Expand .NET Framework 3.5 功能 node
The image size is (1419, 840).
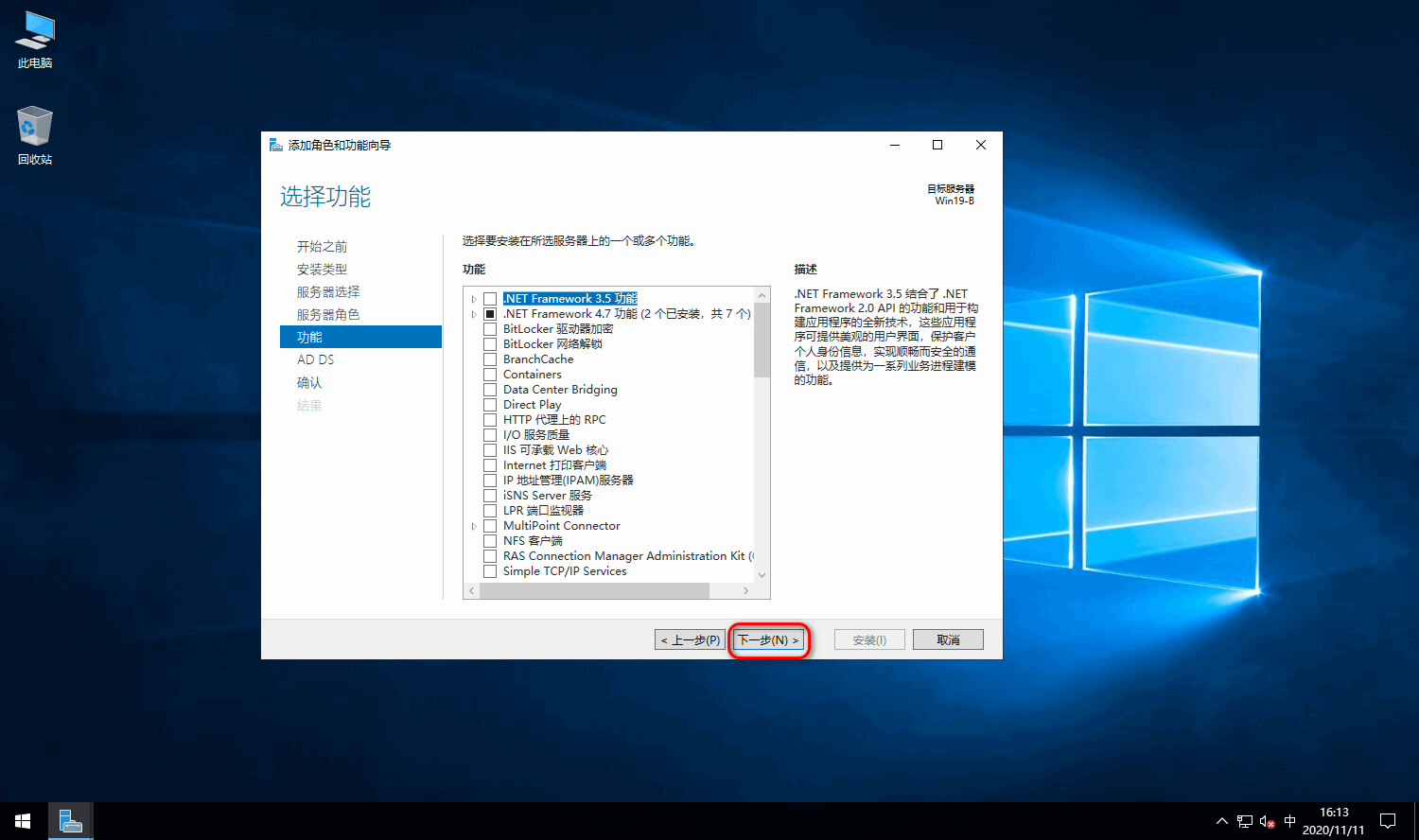(474, 299)
